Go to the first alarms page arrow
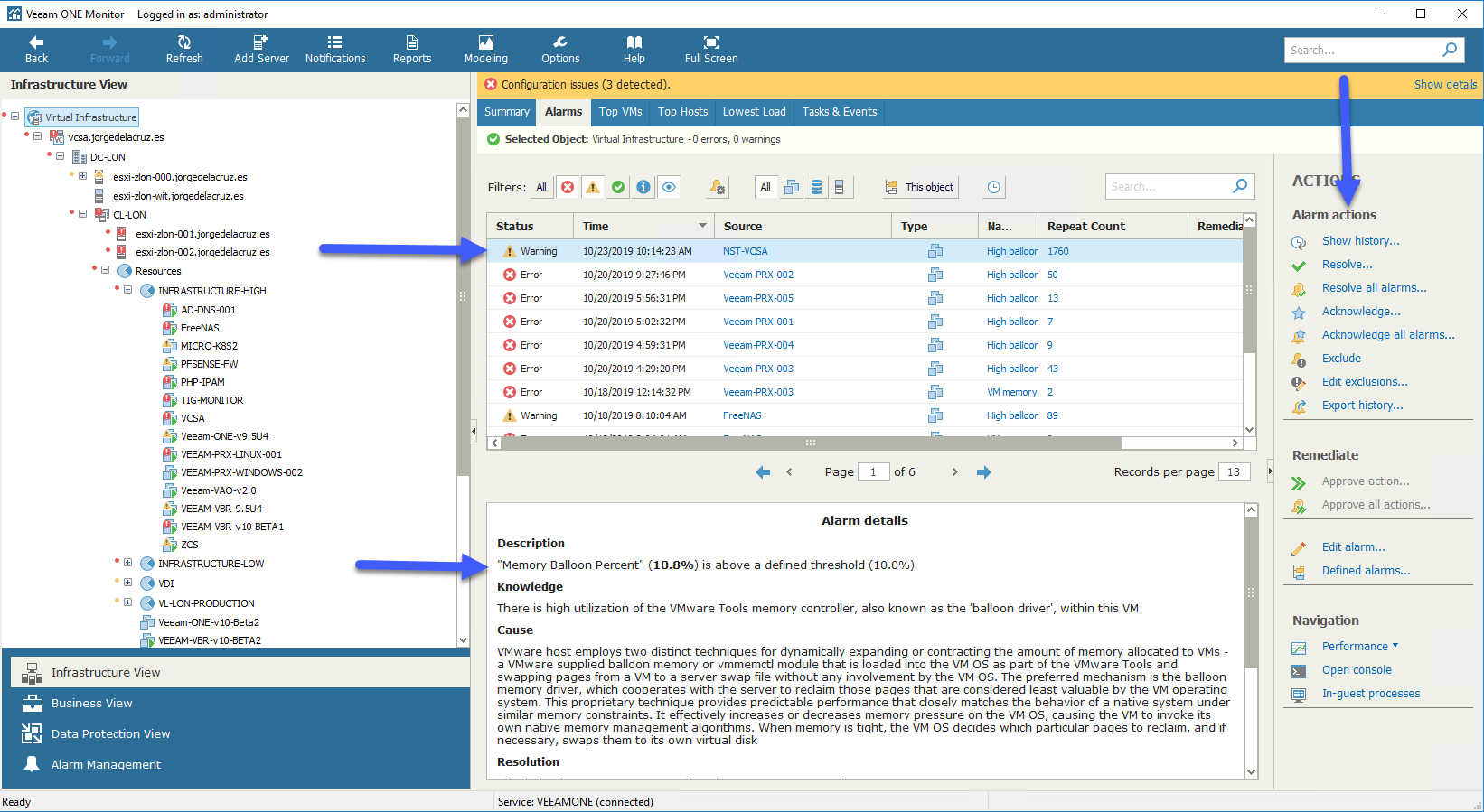1484x812 pixels. 763,472
